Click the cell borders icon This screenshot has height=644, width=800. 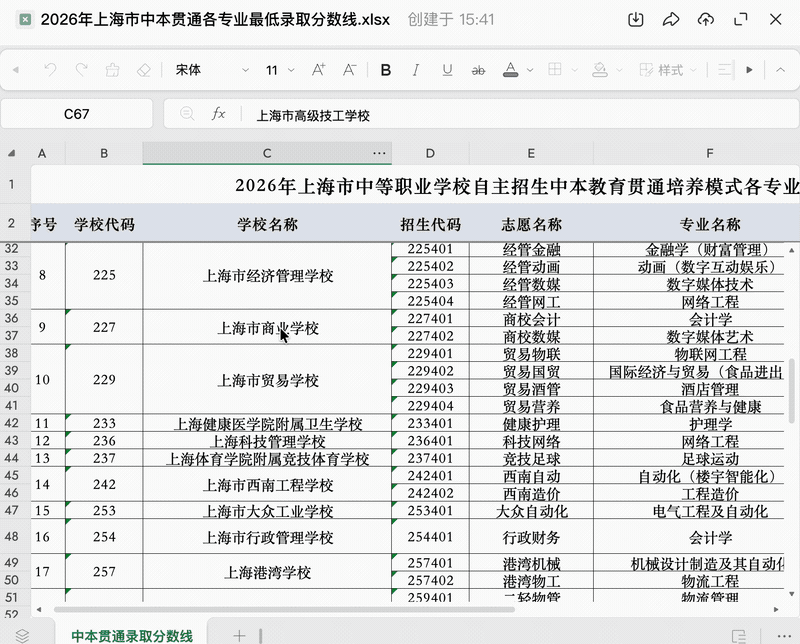pos(555,69)
